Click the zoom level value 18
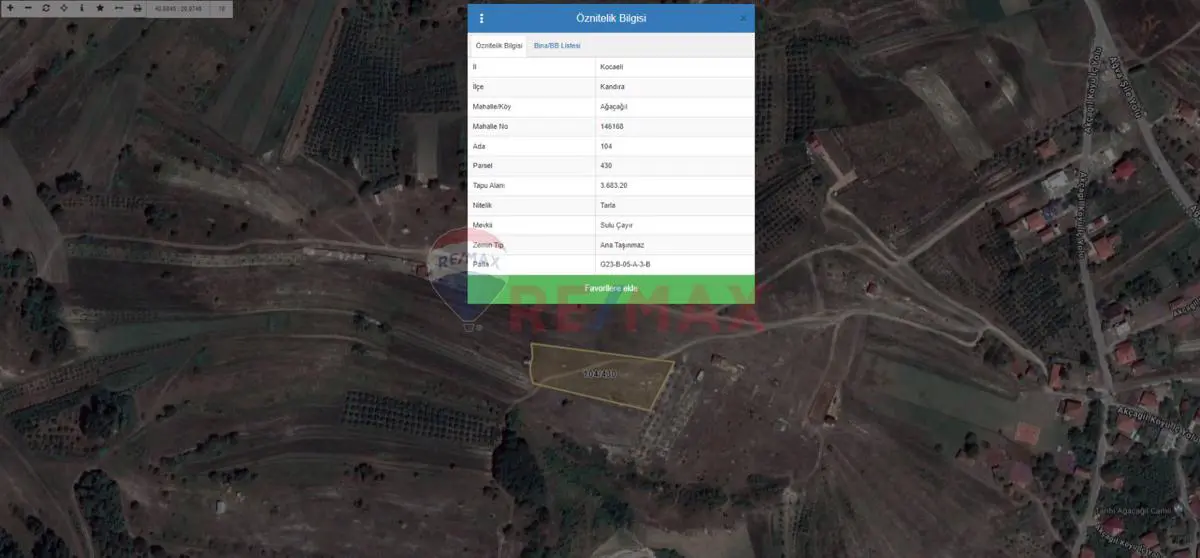The width and height of the screenshot is (1200, 558). pyautogui.click(x=222, y=8)
